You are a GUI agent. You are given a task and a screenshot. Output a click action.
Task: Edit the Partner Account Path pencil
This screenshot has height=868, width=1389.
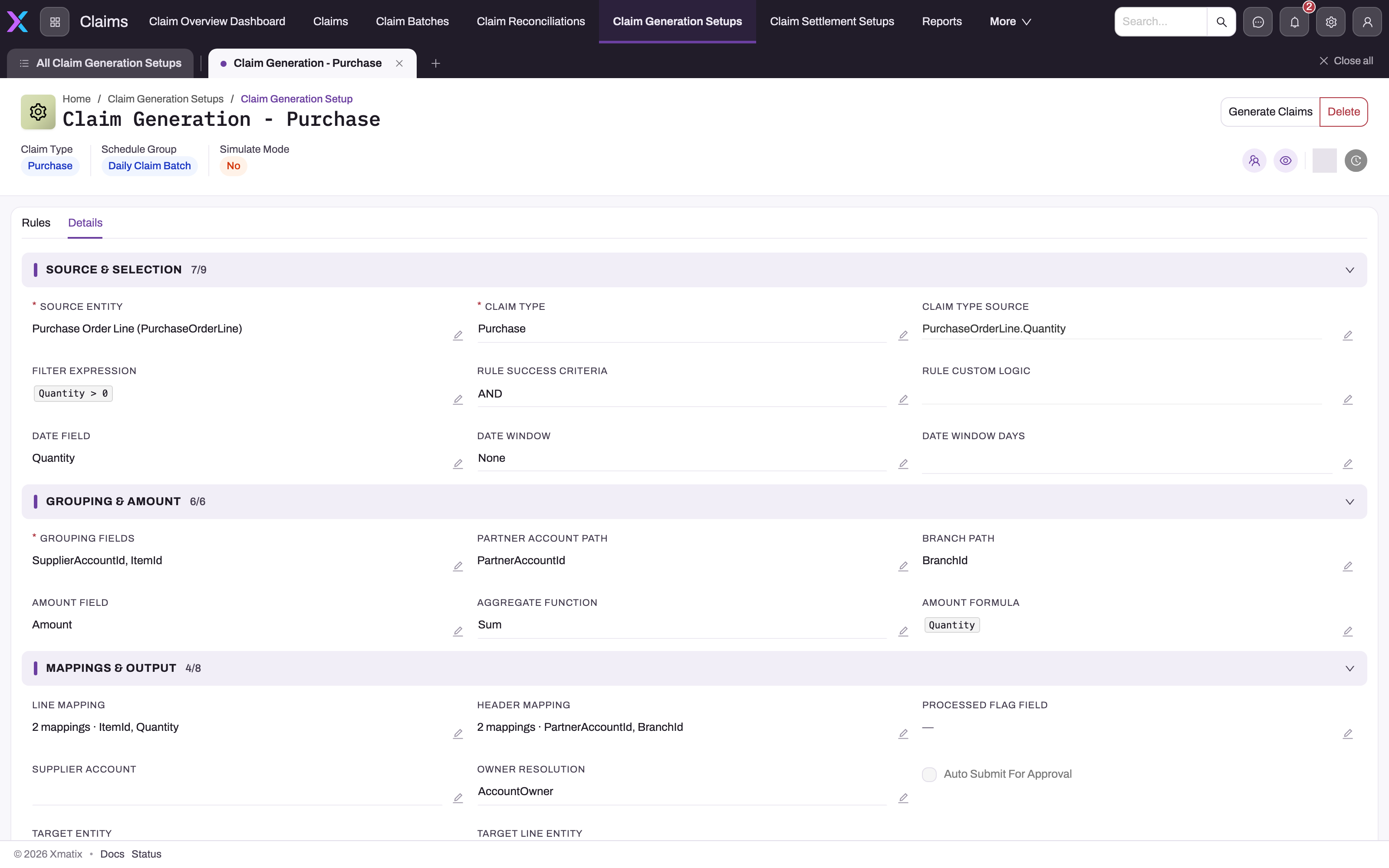[x=903, y=567]
